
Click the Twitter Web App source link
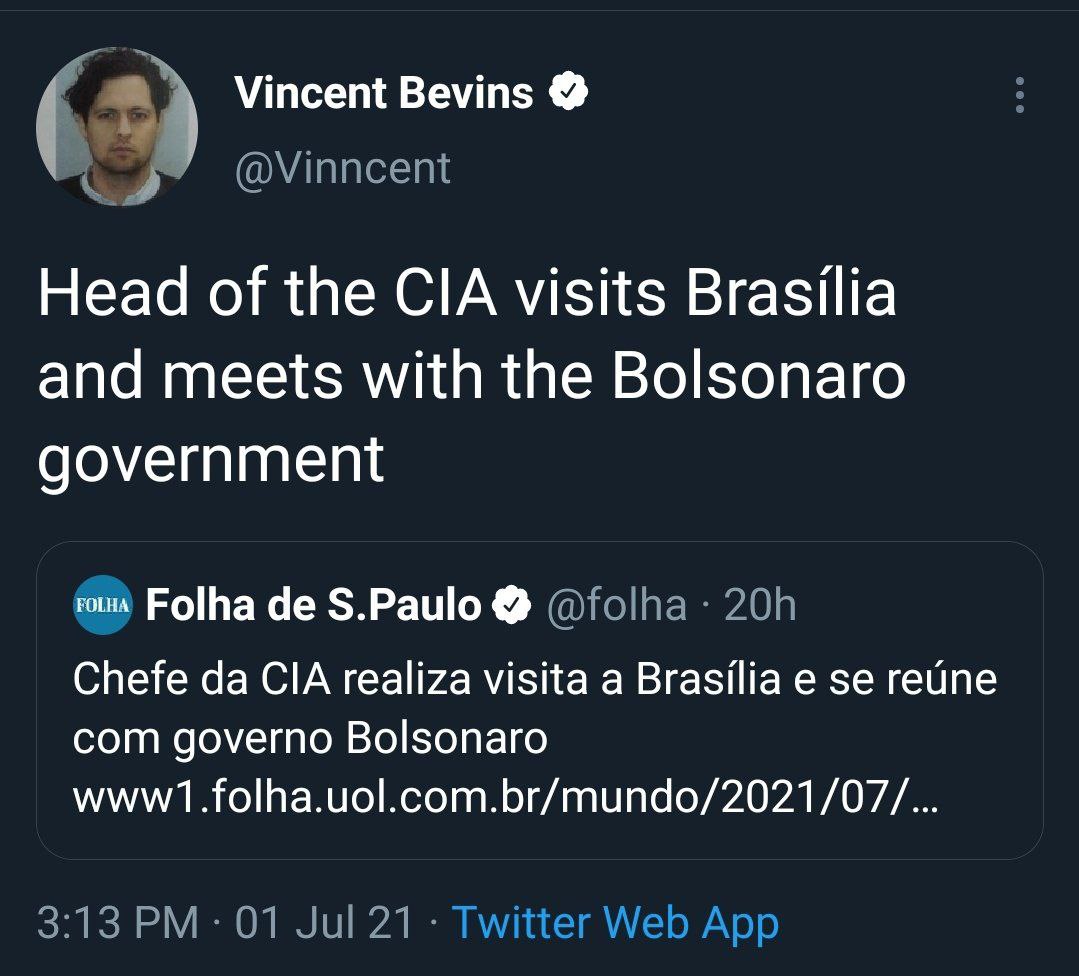coord(615,922)
